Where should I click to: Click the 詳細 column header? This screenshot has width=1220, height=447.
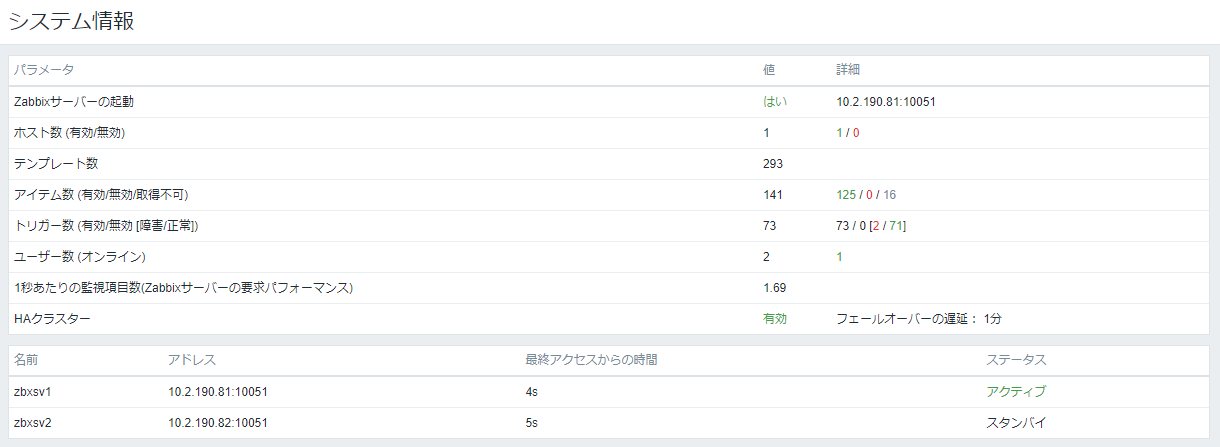(x=849, y=70)
